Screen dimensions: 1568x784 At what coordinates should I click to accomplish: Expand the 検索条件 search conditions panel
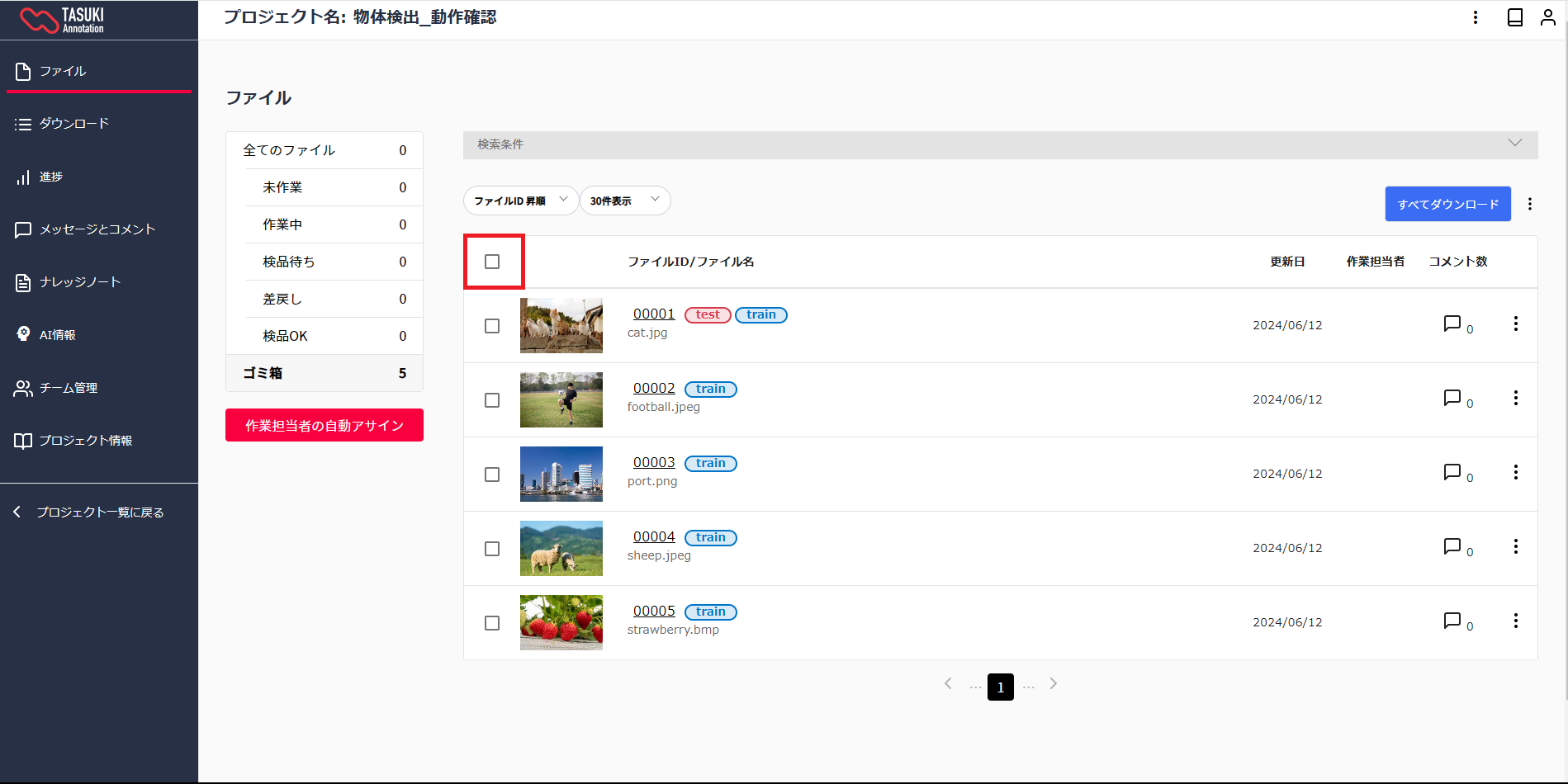(x=999, y=144)
